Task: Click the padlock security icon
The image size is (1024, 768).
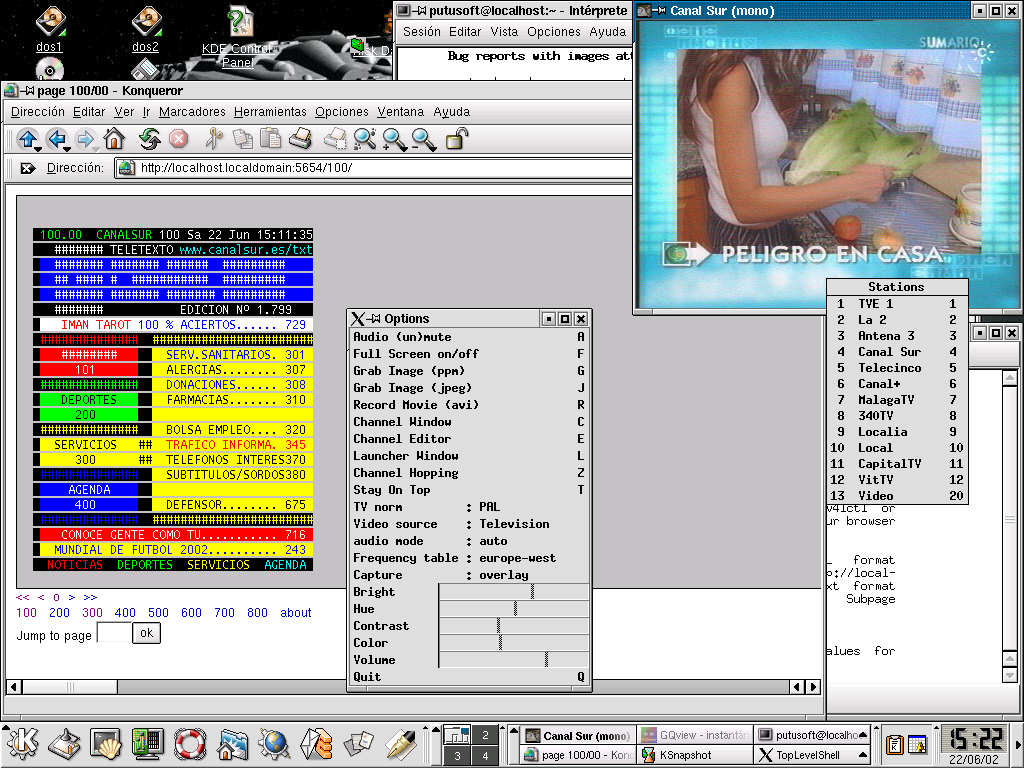Action: 456,139
